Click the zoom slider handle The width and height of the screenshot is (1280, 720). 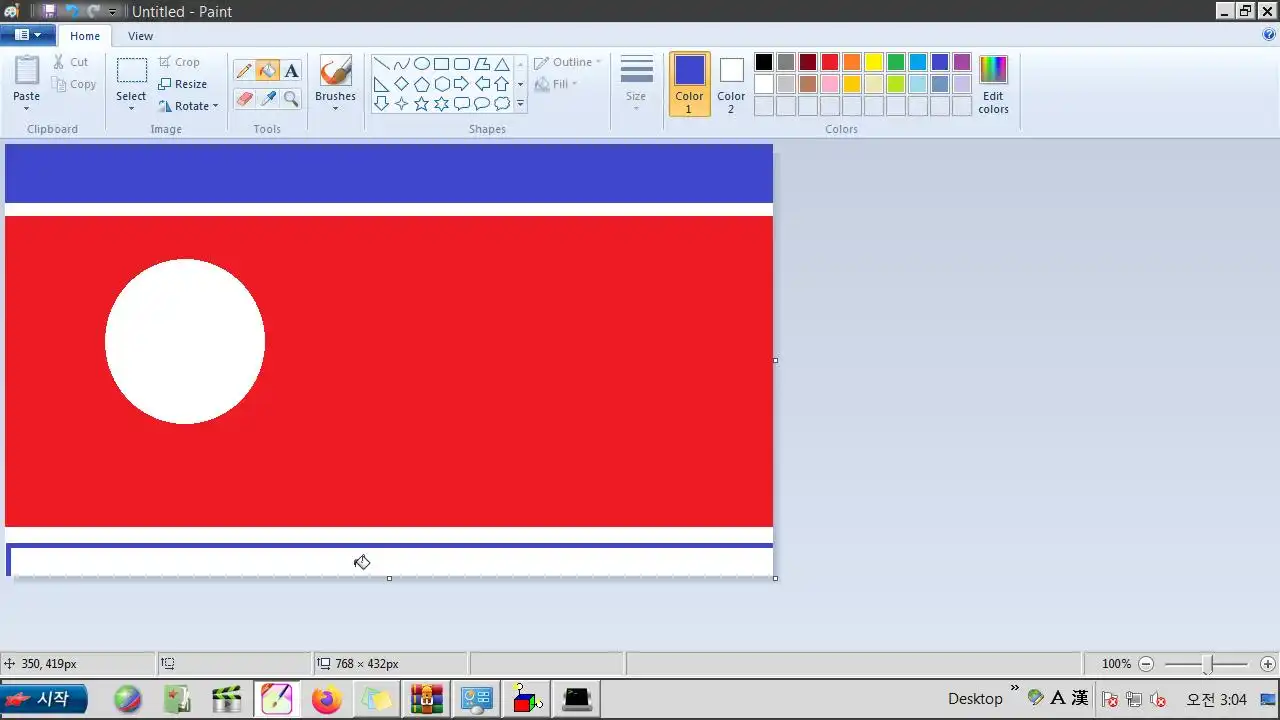coord(1208,664)
